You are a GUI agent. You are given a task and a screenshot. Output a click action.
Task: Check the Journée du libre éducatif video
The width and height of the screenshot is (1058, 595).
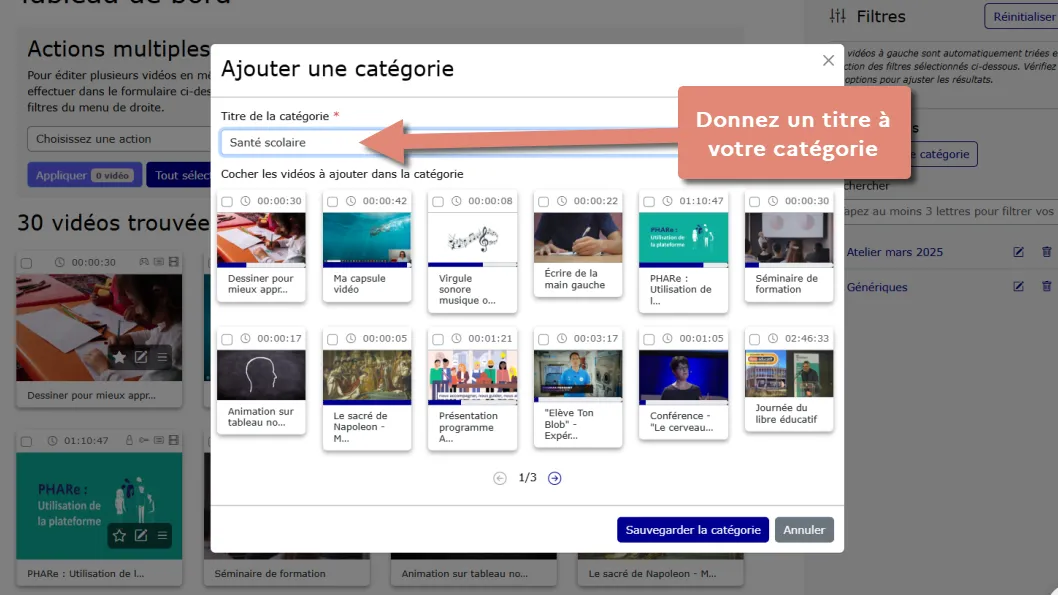click(x=754, y=339)
